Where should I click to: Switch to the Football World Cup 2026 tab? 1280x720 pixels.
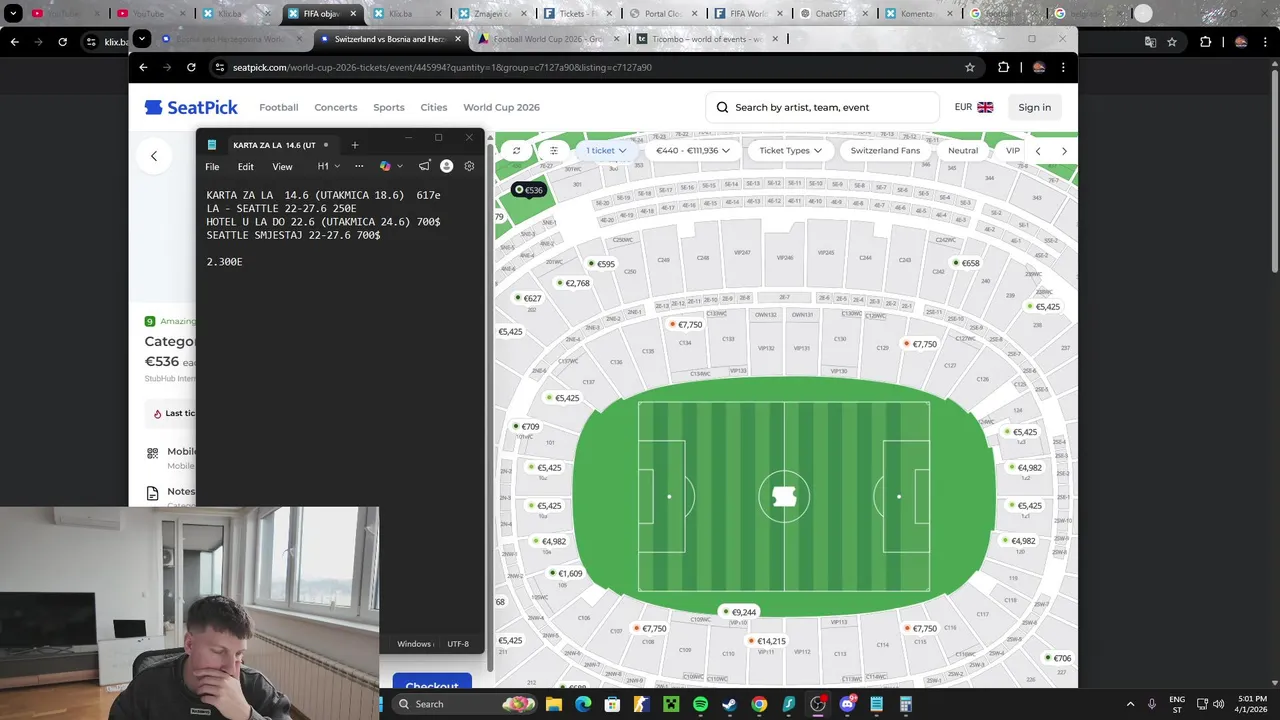[x=547, y=39]
